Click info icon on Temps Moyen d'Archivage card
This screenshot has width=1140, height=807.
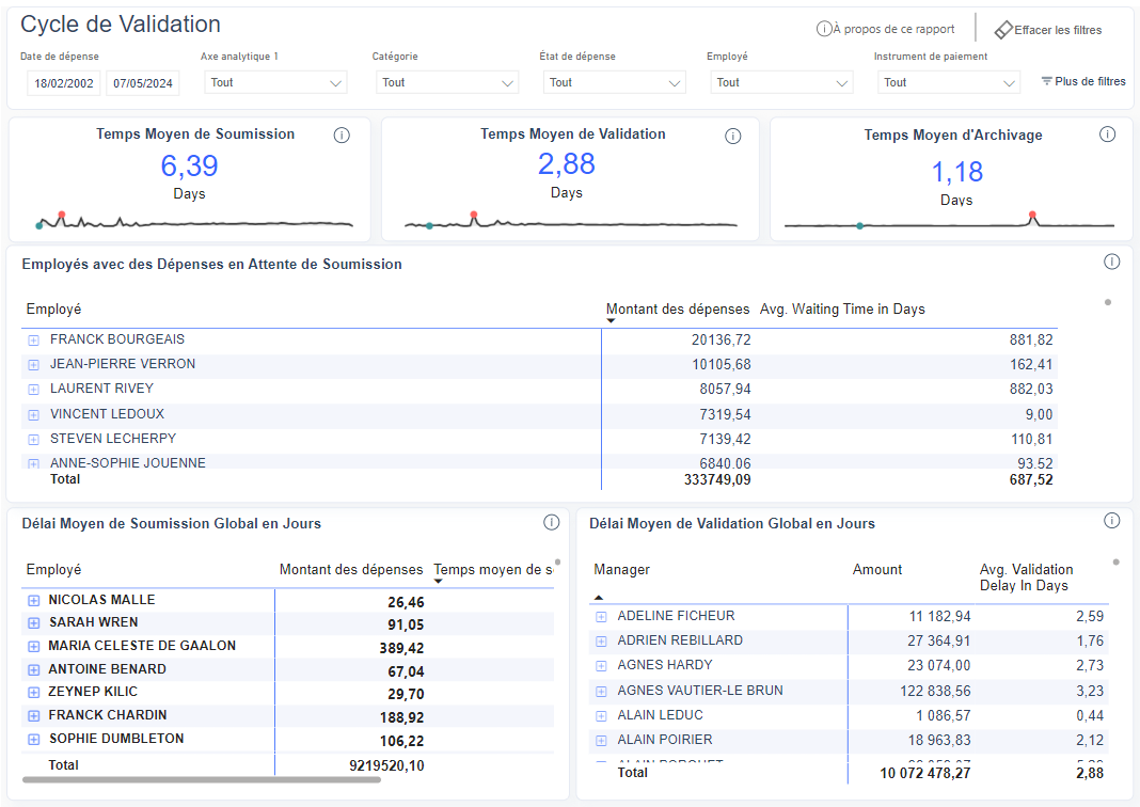point(1107,135)
